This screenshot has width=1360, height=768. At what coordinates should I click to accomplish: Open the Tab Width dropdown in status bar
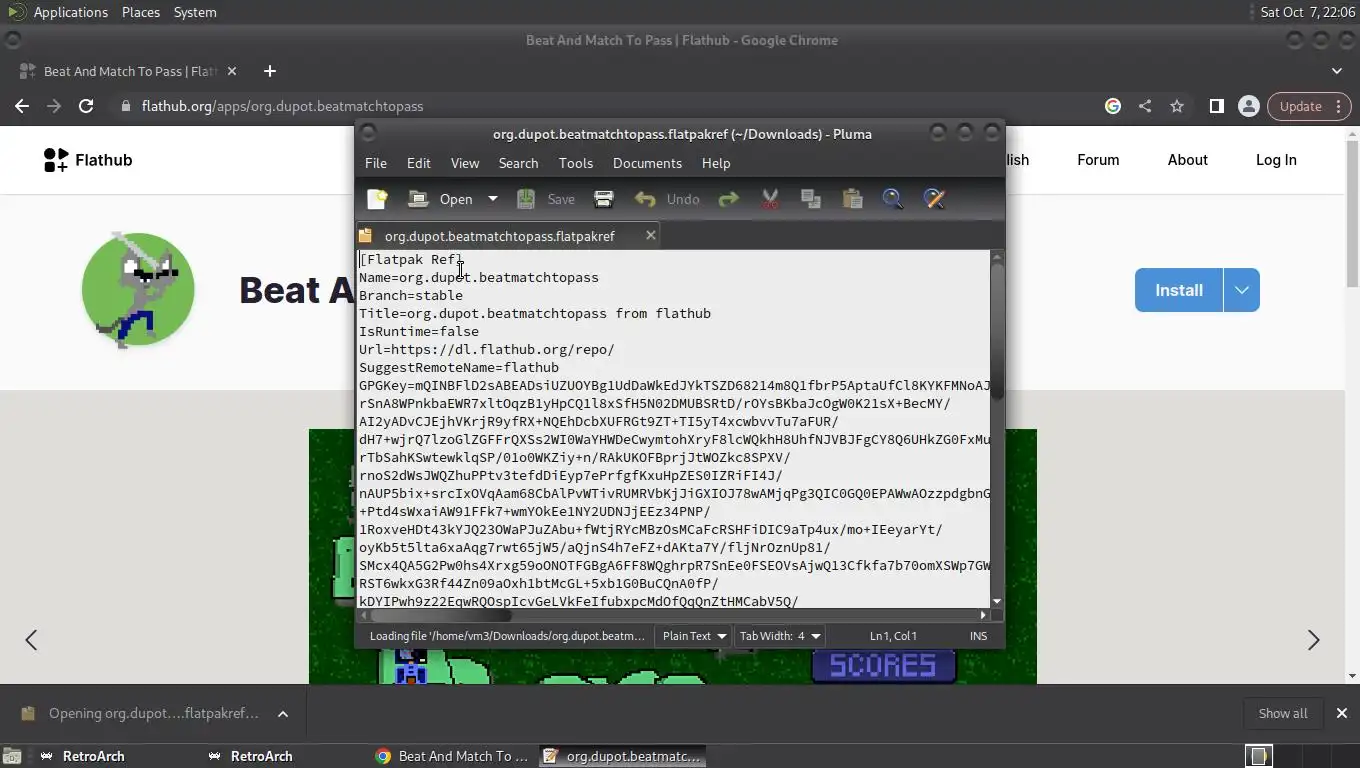[779, 636]
